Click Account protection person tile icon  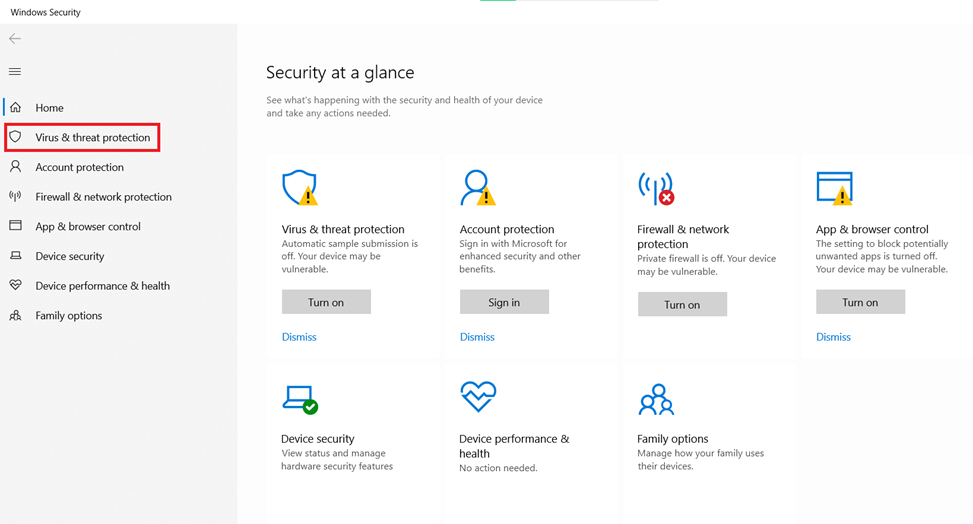477,188
